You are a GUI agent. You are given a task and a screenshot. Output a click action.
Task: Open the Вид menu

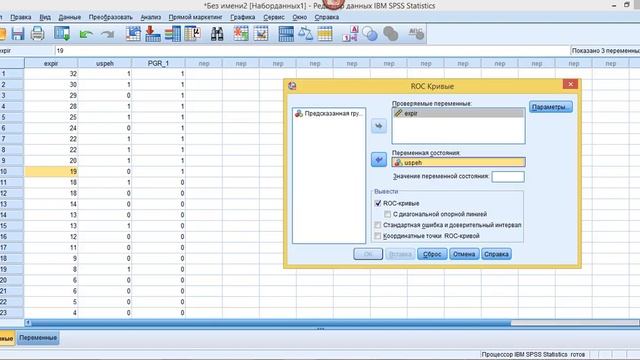tap(45, 17)
